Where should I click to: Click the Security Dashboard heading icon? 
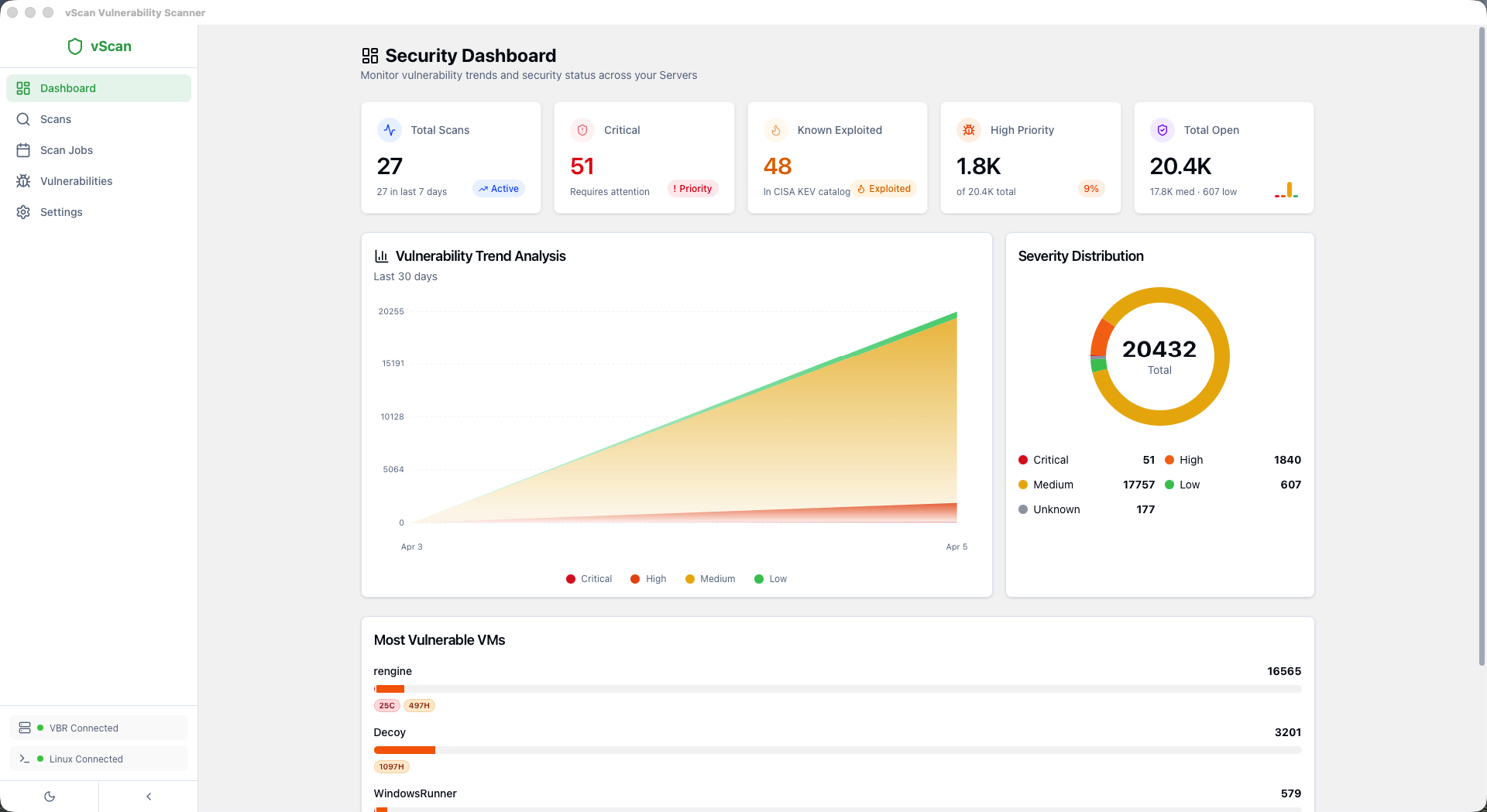370,56
